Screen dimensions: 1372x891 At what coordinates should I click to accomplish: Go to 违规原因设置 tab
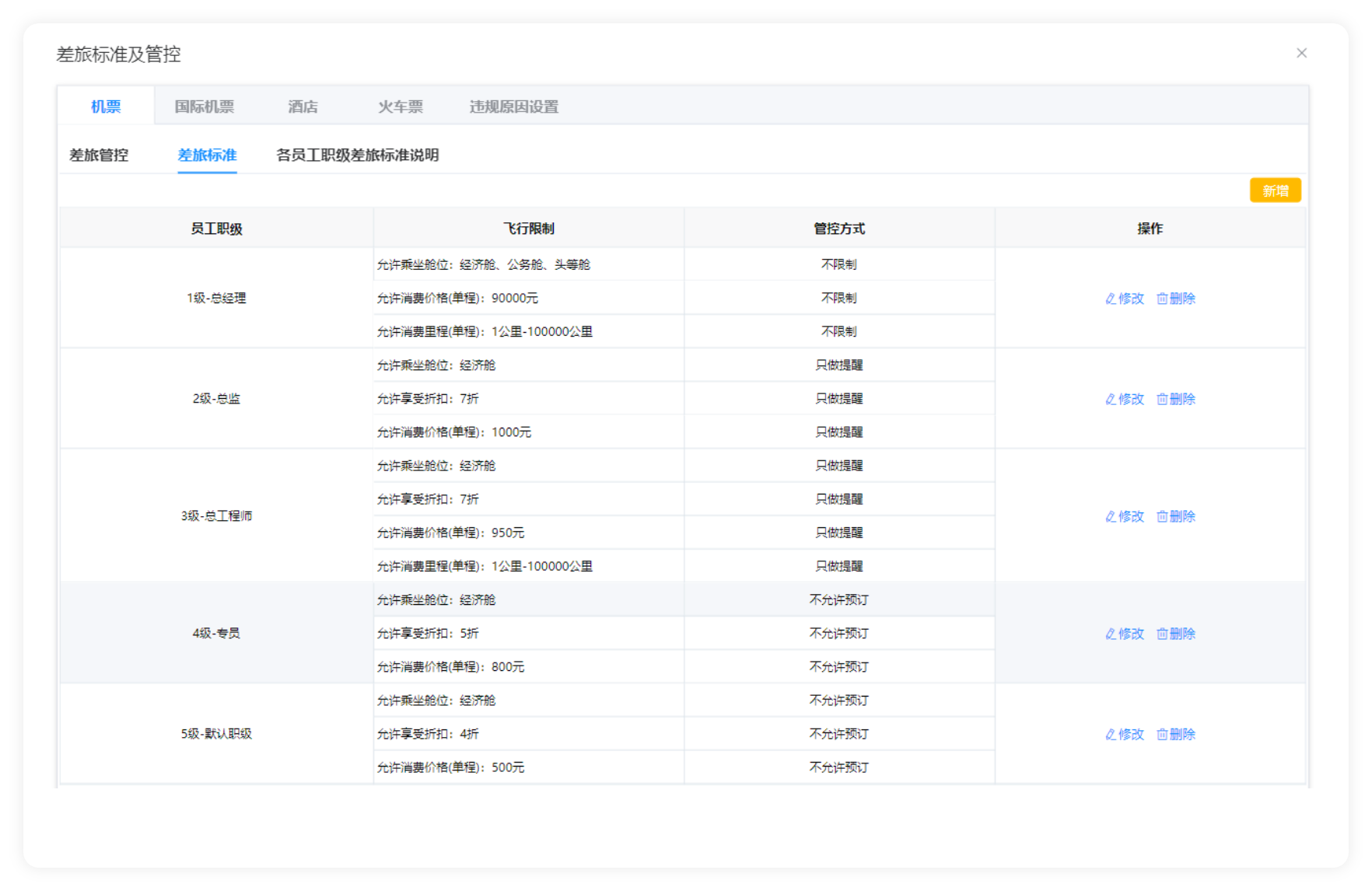[513, 107]
